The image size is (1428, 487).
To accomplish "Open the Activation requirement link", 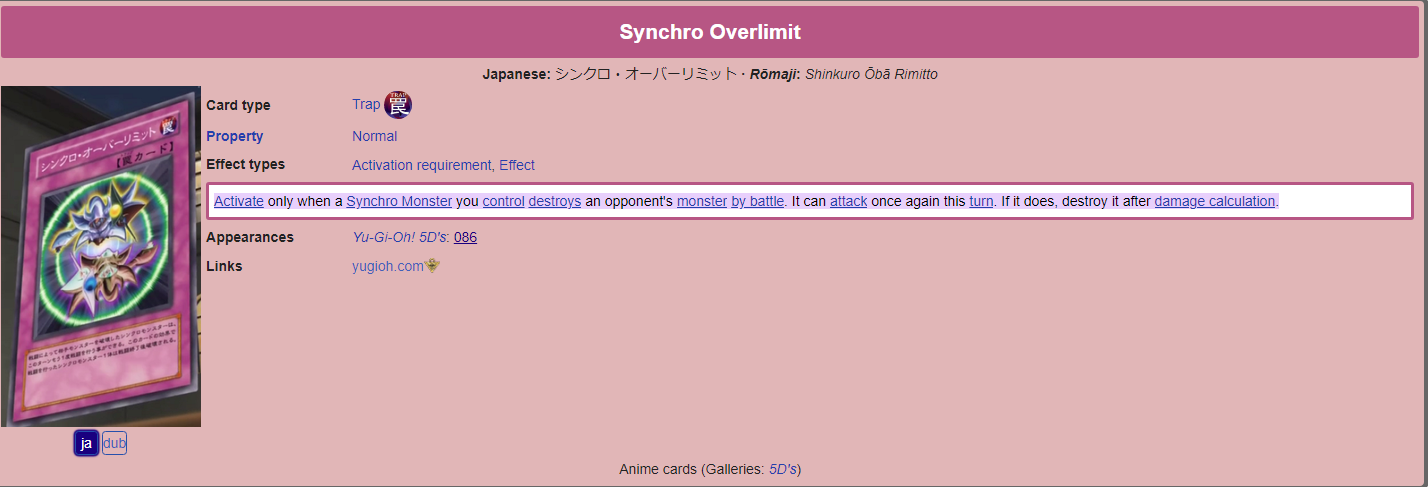I will click(x=421, y=165).
